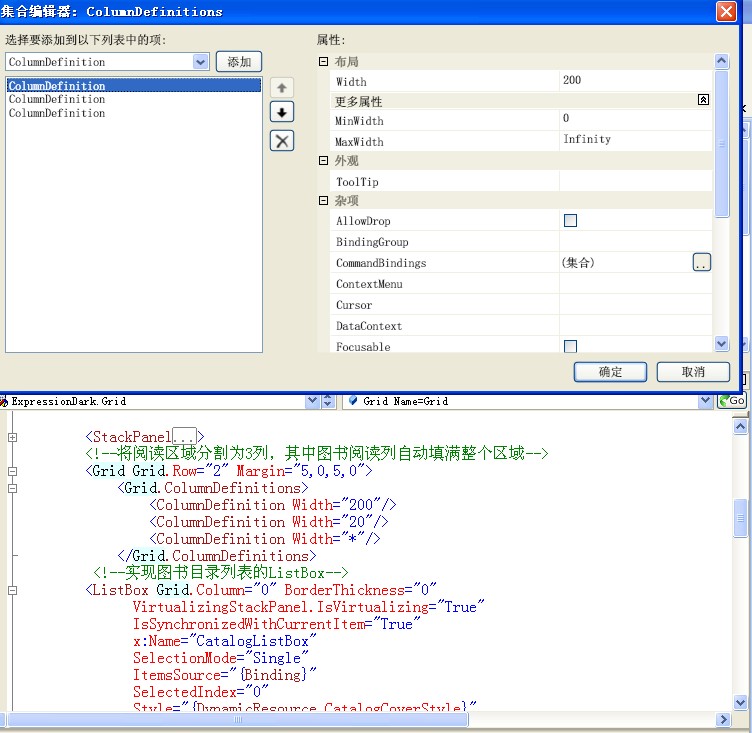Click SelectedIndex="0" code line

(201, 692)
